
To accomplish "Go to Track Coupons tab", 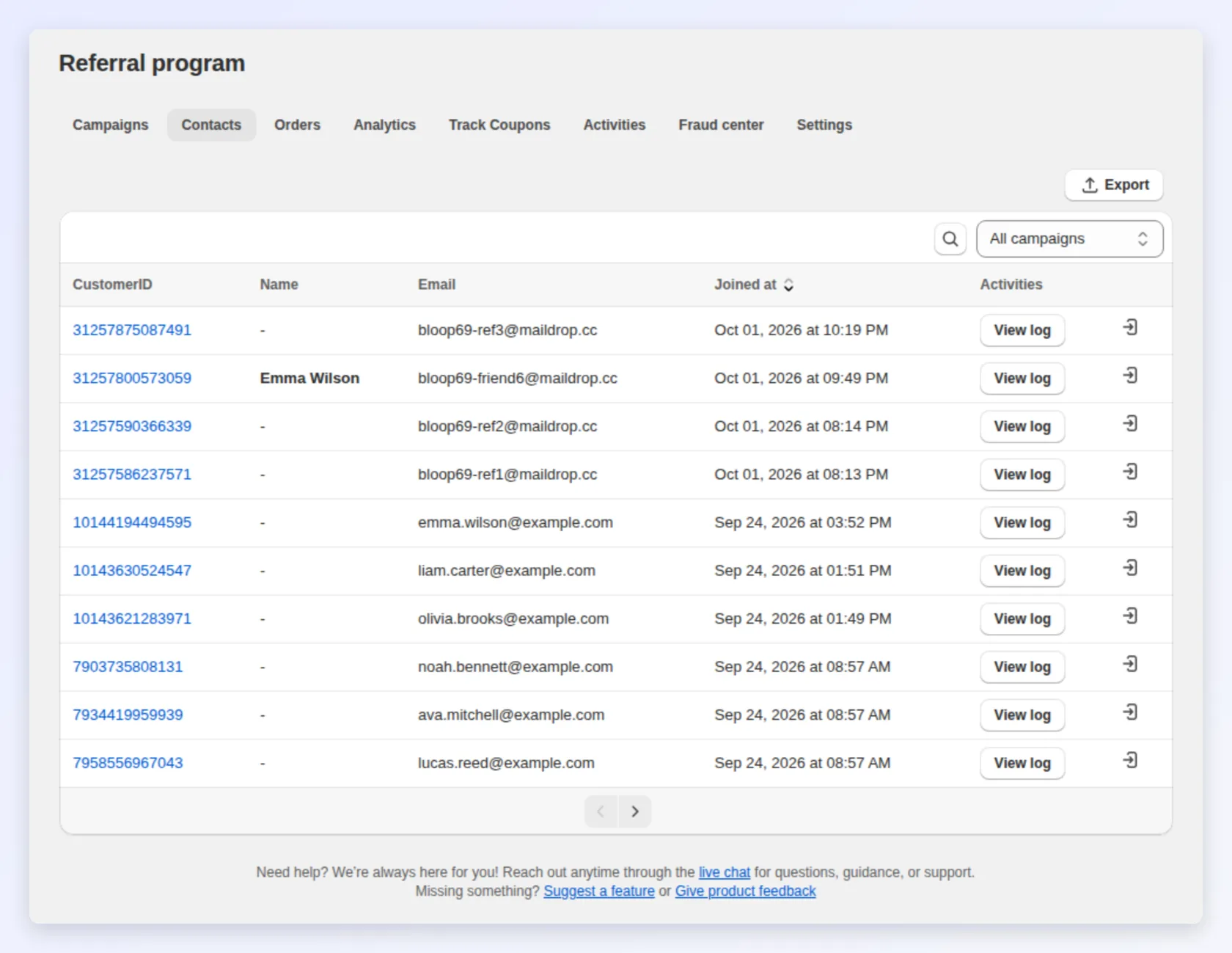I will click(x=499, y=125).
